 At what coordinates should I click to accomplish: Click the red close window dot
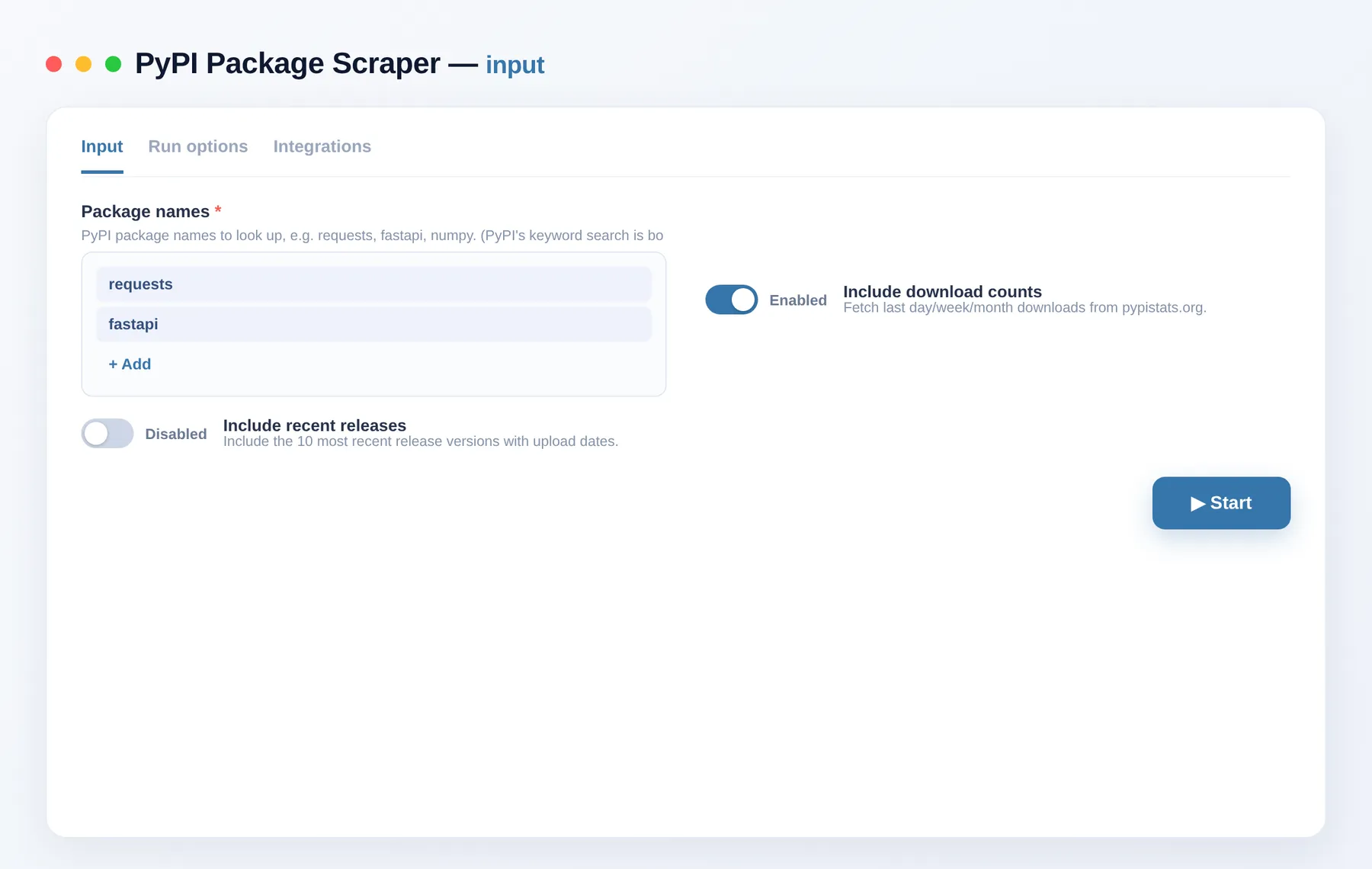pos(53,64)
